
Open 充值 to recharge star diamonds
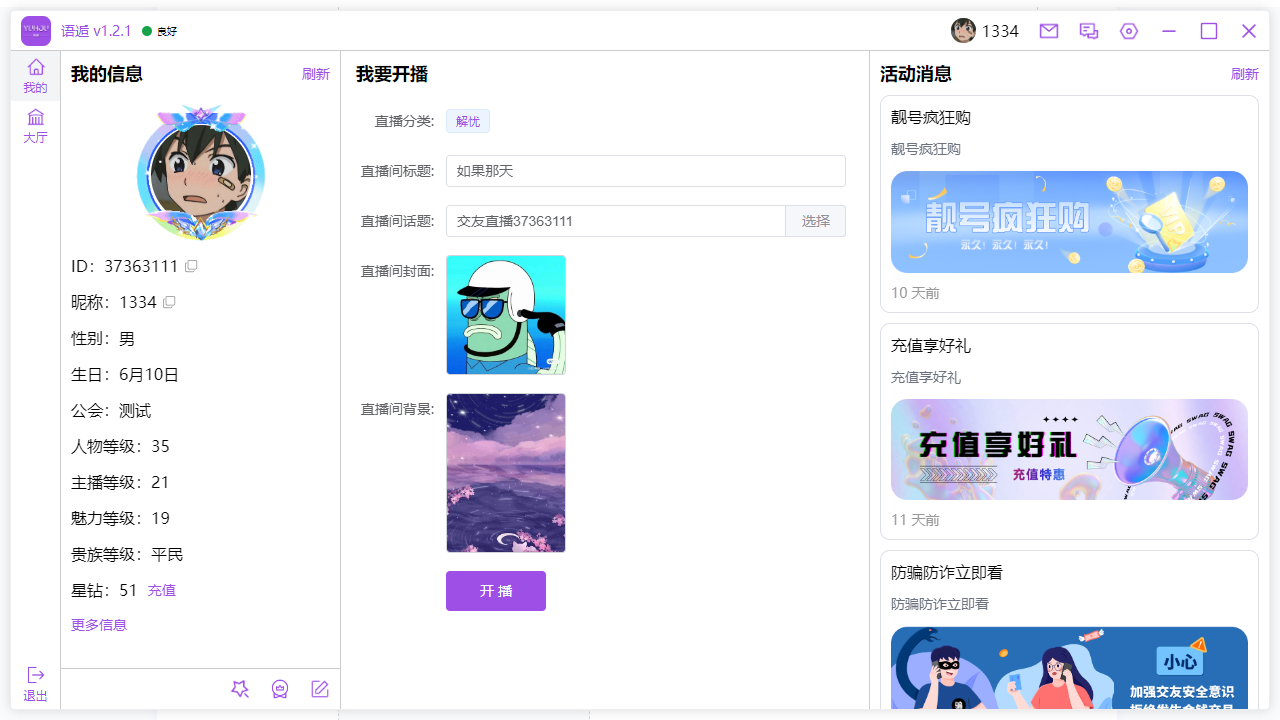[161, 590]
